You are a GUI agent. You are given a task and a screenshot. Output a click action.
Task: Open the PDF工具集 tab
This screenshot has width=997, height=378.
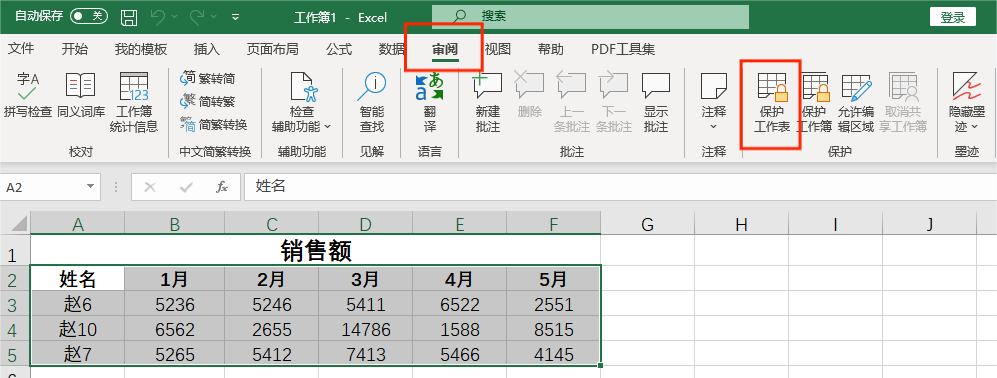[x=623, y=49]
